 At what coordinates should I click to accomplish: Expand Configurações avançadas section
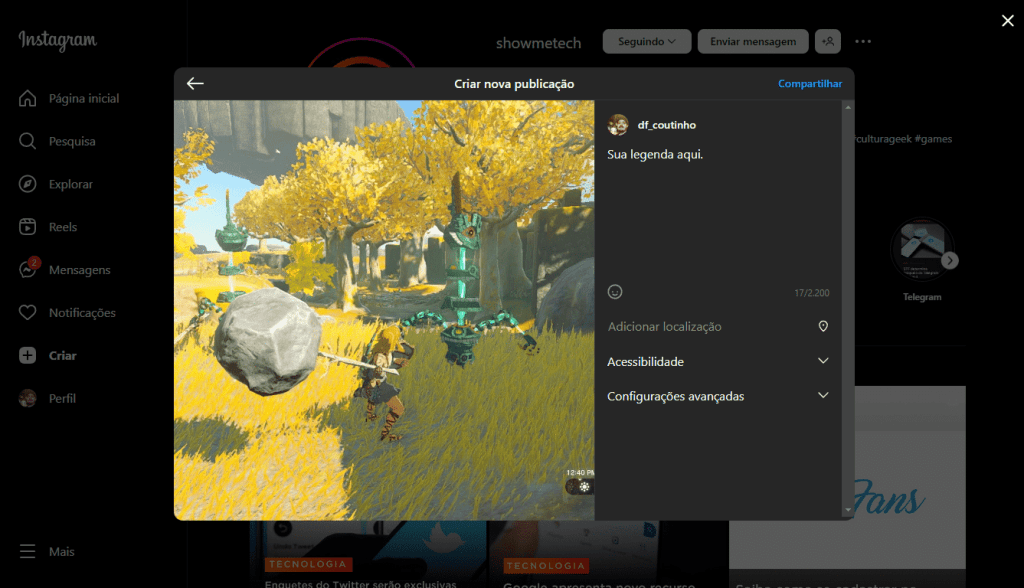[718, 396]
